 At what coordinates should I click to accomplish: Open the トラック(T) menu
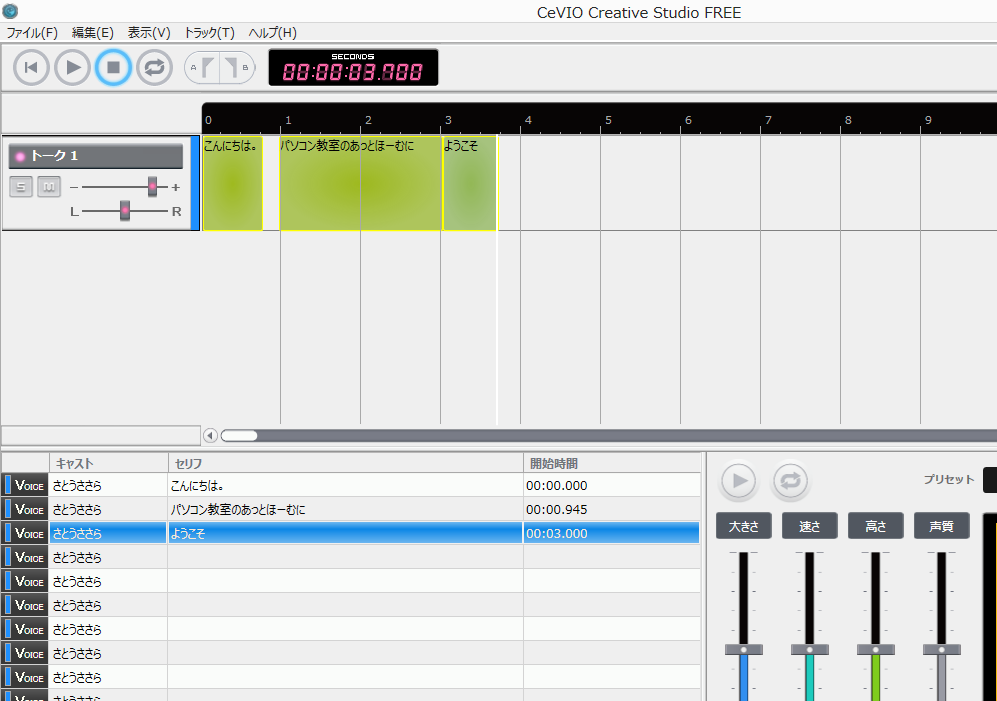(x=209, y=33)
